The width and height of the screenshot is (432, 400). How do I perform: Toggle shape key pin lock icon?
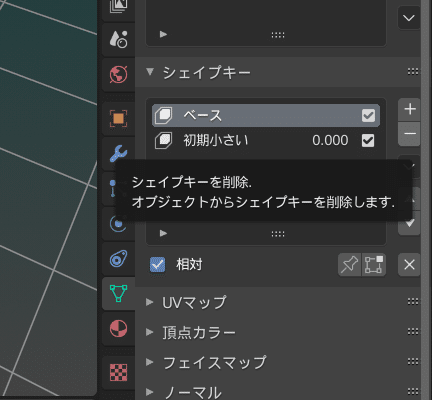point(349,265)
